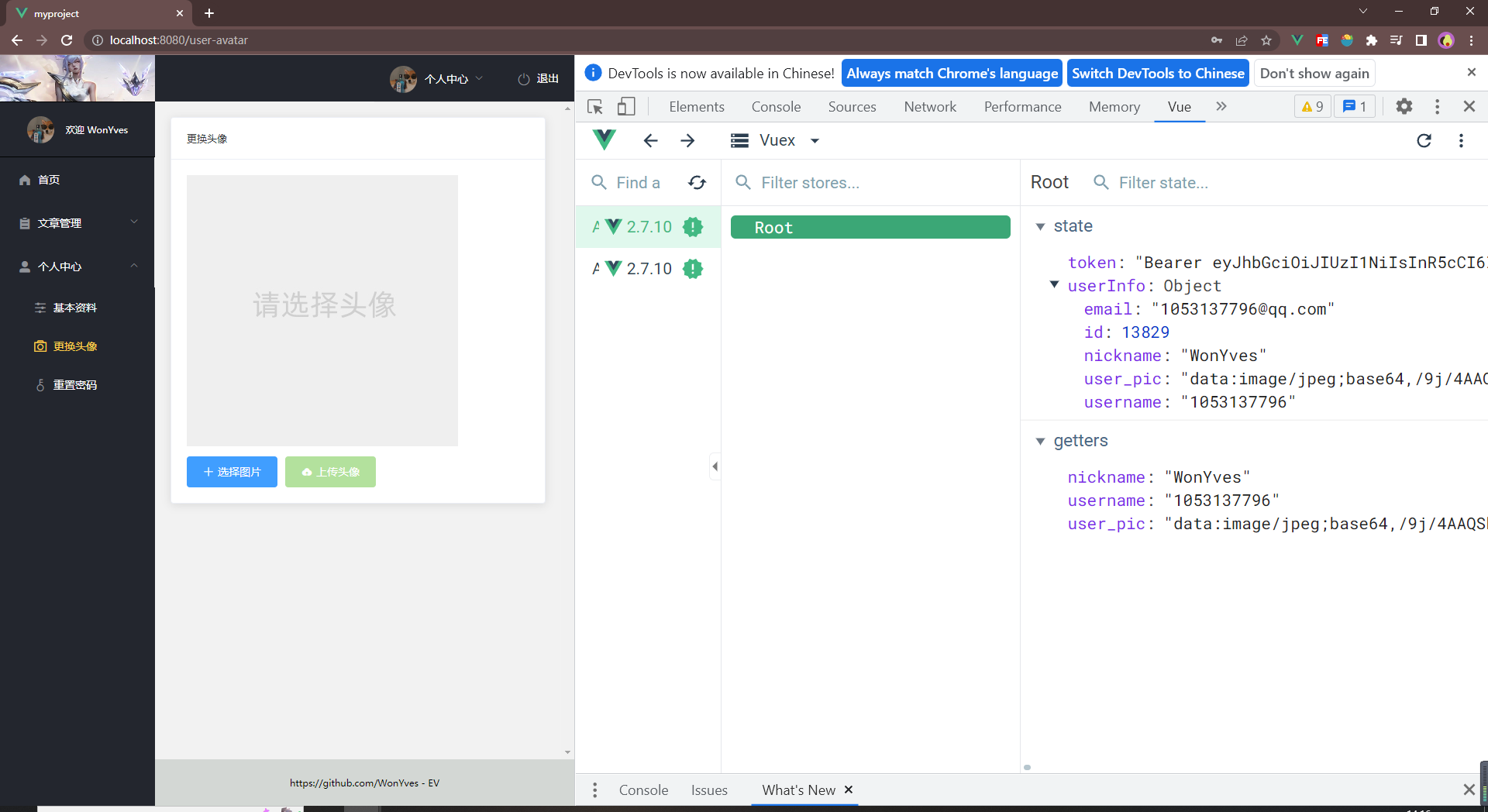Collapse the component tree panel with the sidebar arrow
This screenshot has width=1488, height=812.
[715, 466]
